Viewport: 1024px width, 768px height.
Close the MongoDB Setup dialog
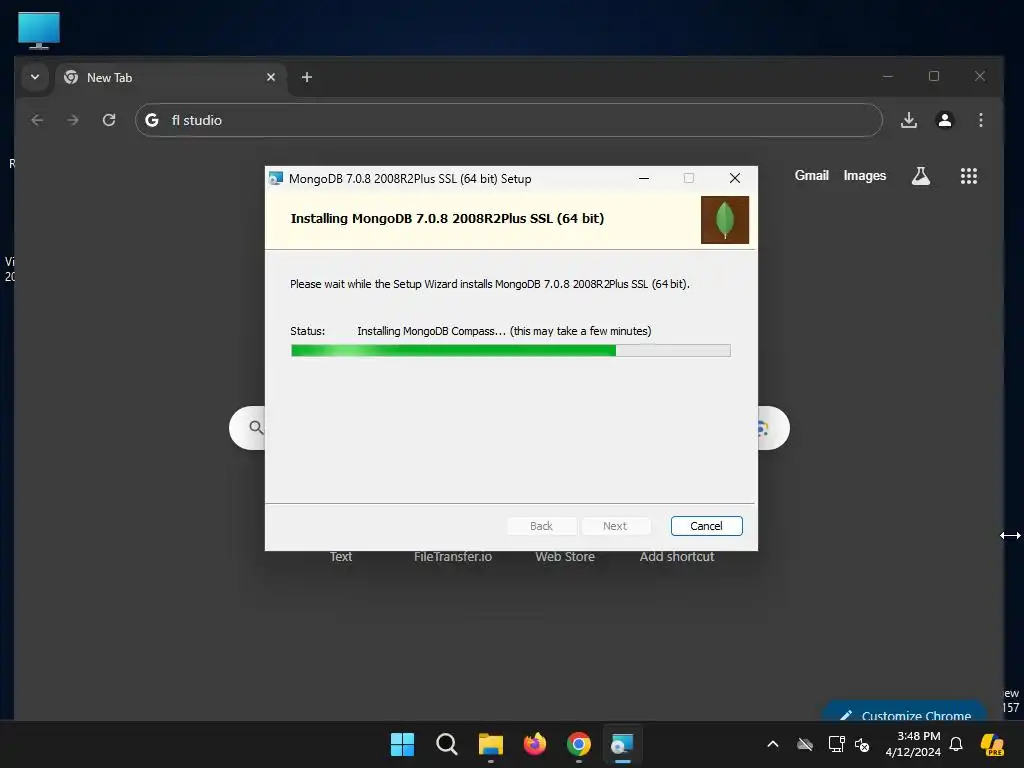click(735, 178)
